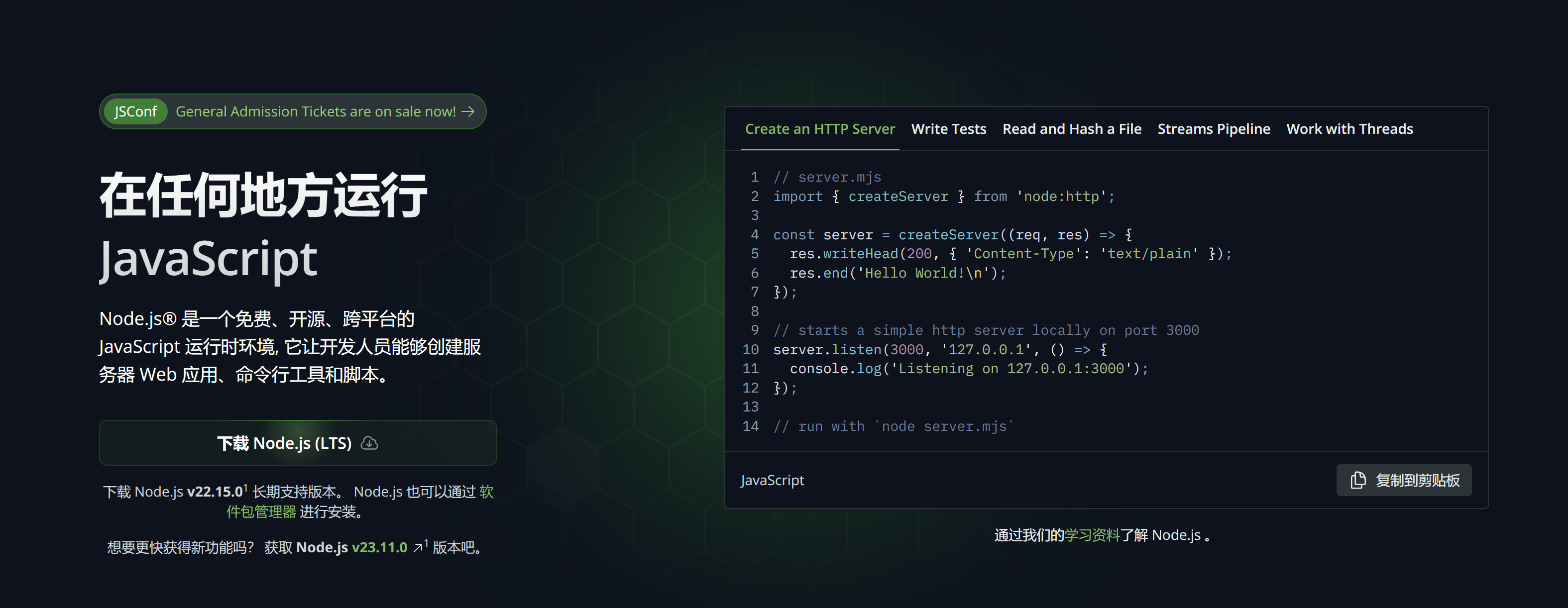Switch to the Write Tests tab
The width and height of the screenshot is (1568, 608).
point(948,129)
